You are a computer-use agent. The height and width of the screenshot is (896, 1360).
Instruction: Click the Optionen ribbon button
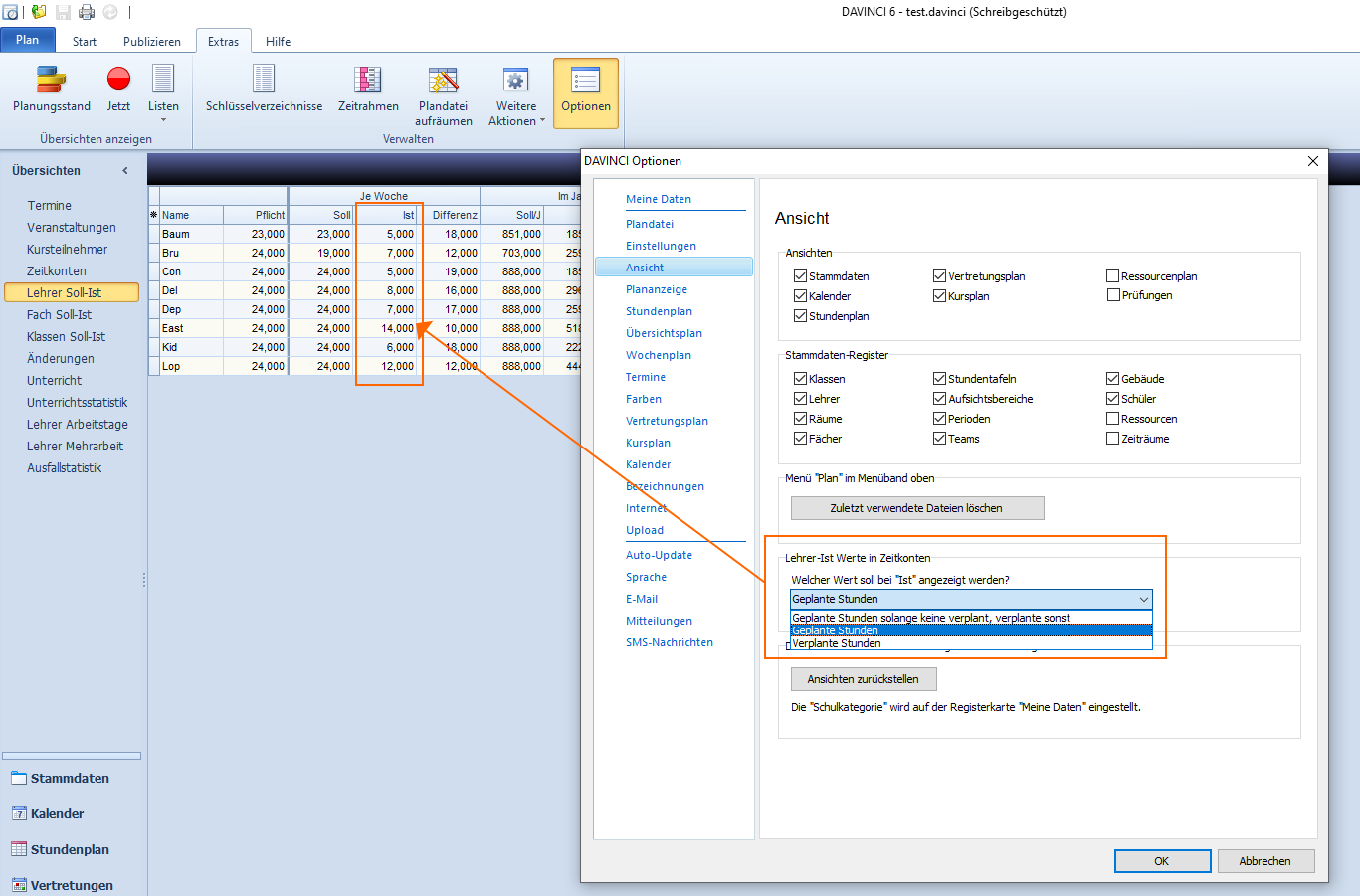[586, 93]
